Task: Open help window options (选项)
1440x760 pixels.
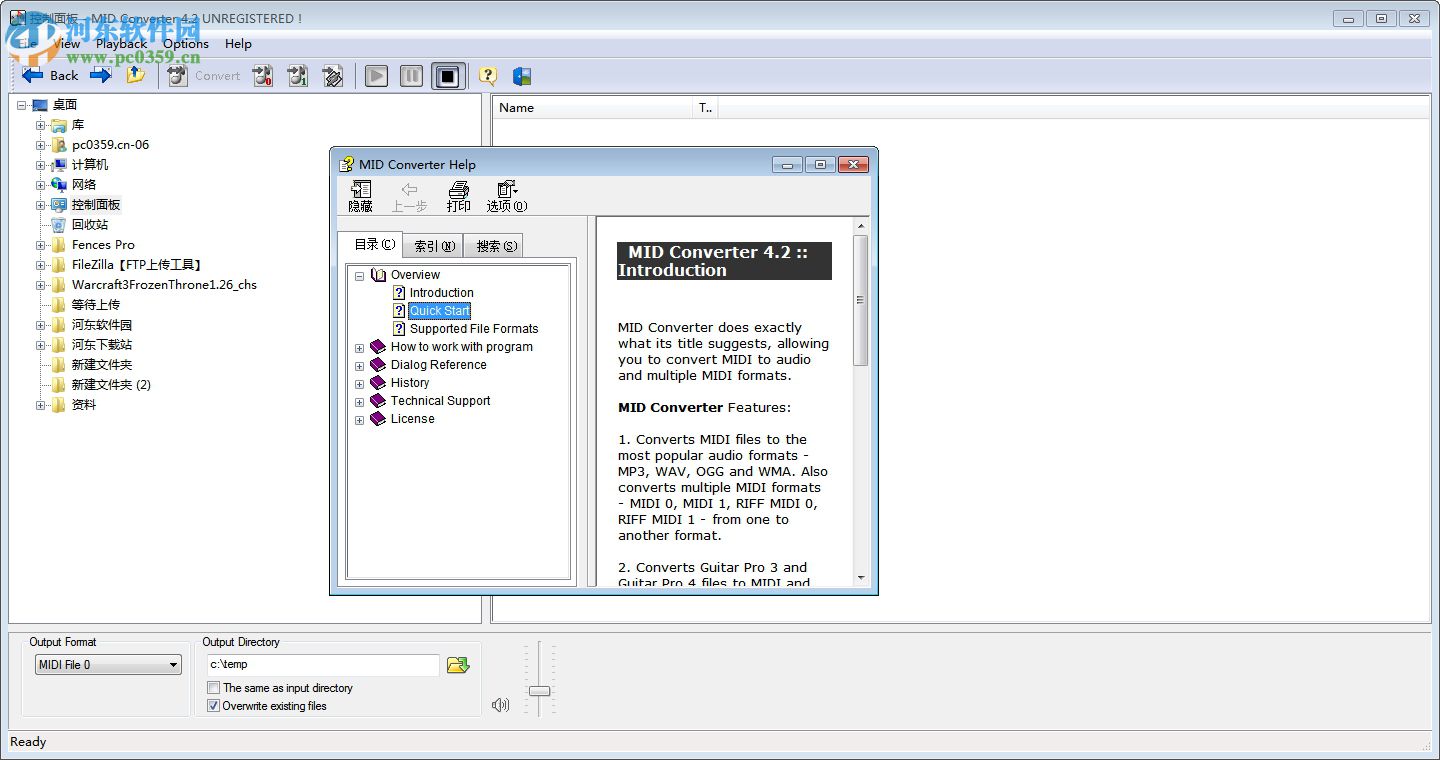Action: click(x=507, y=197)
